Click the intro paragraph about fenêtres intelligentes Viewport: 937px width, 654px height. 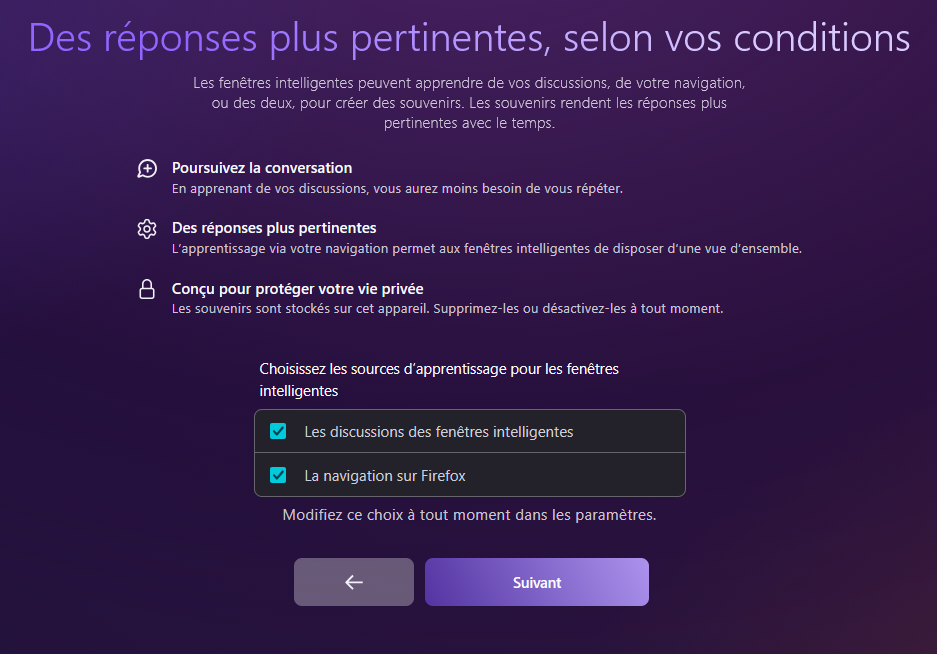click(x=469, y=103)
